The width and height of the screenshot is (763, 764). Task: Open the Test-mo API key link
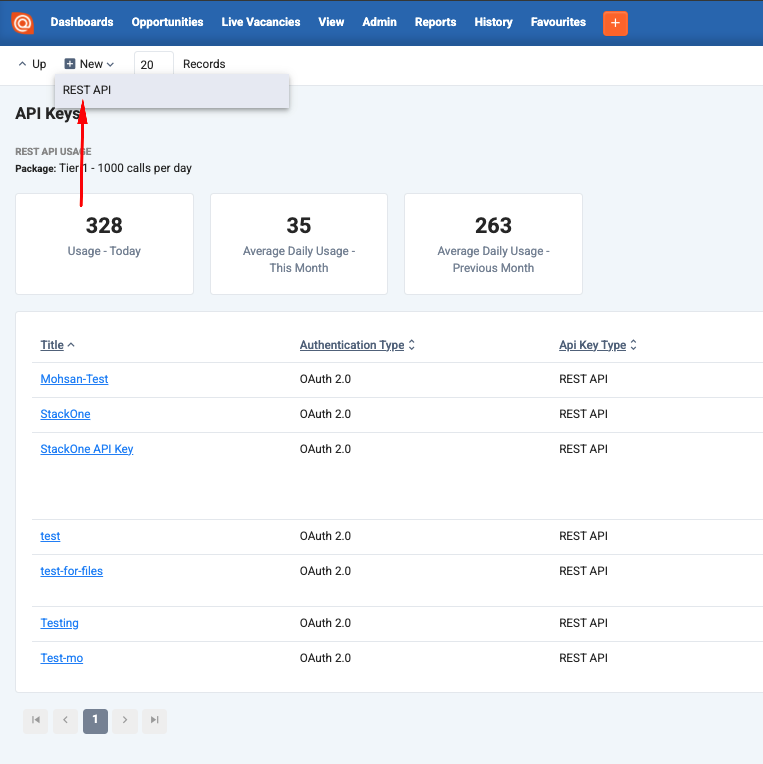pos(61,658)
